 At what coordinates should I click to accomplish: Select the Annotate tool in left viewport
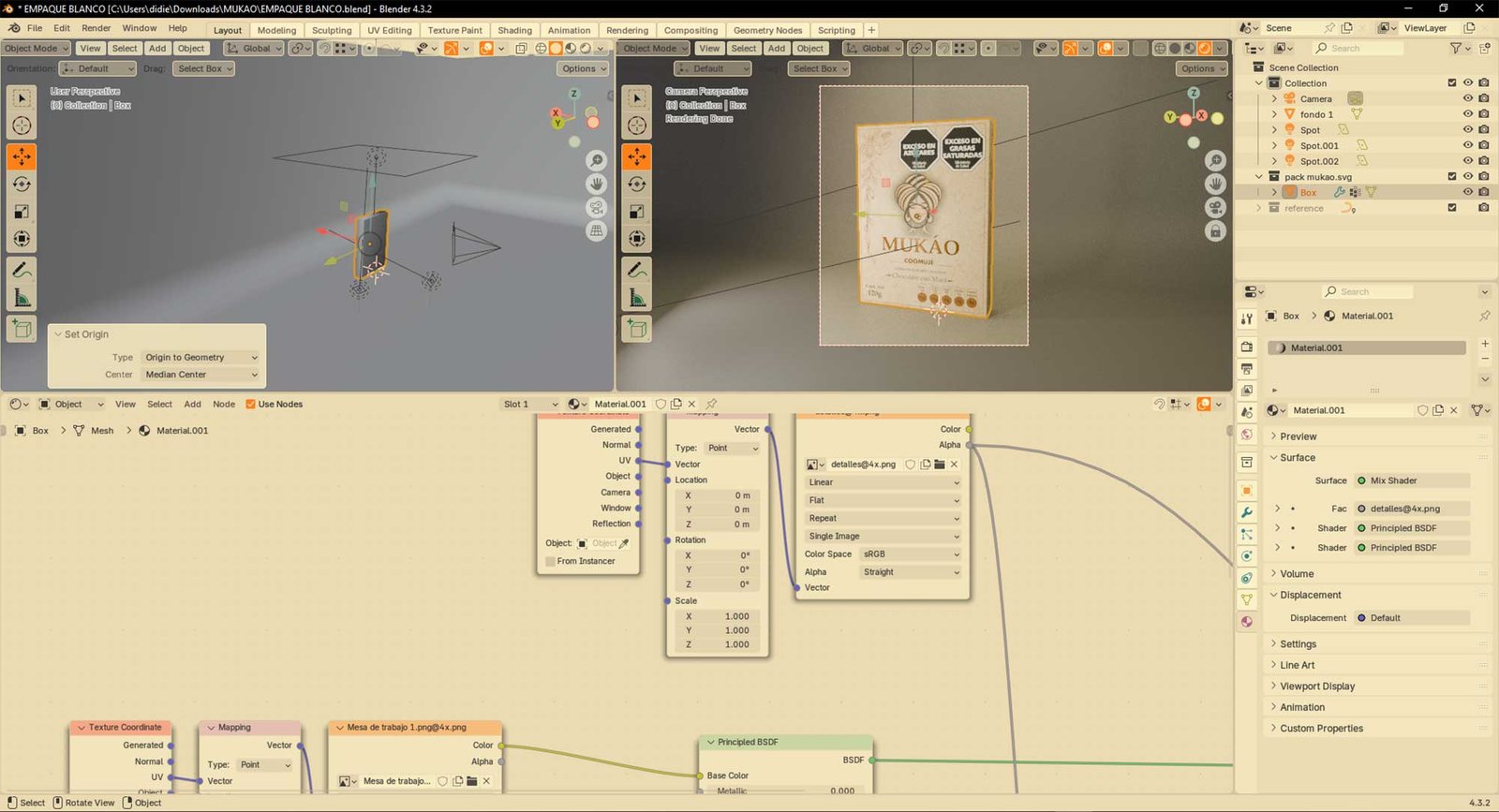pyautogui.click(x=22, y=271)
